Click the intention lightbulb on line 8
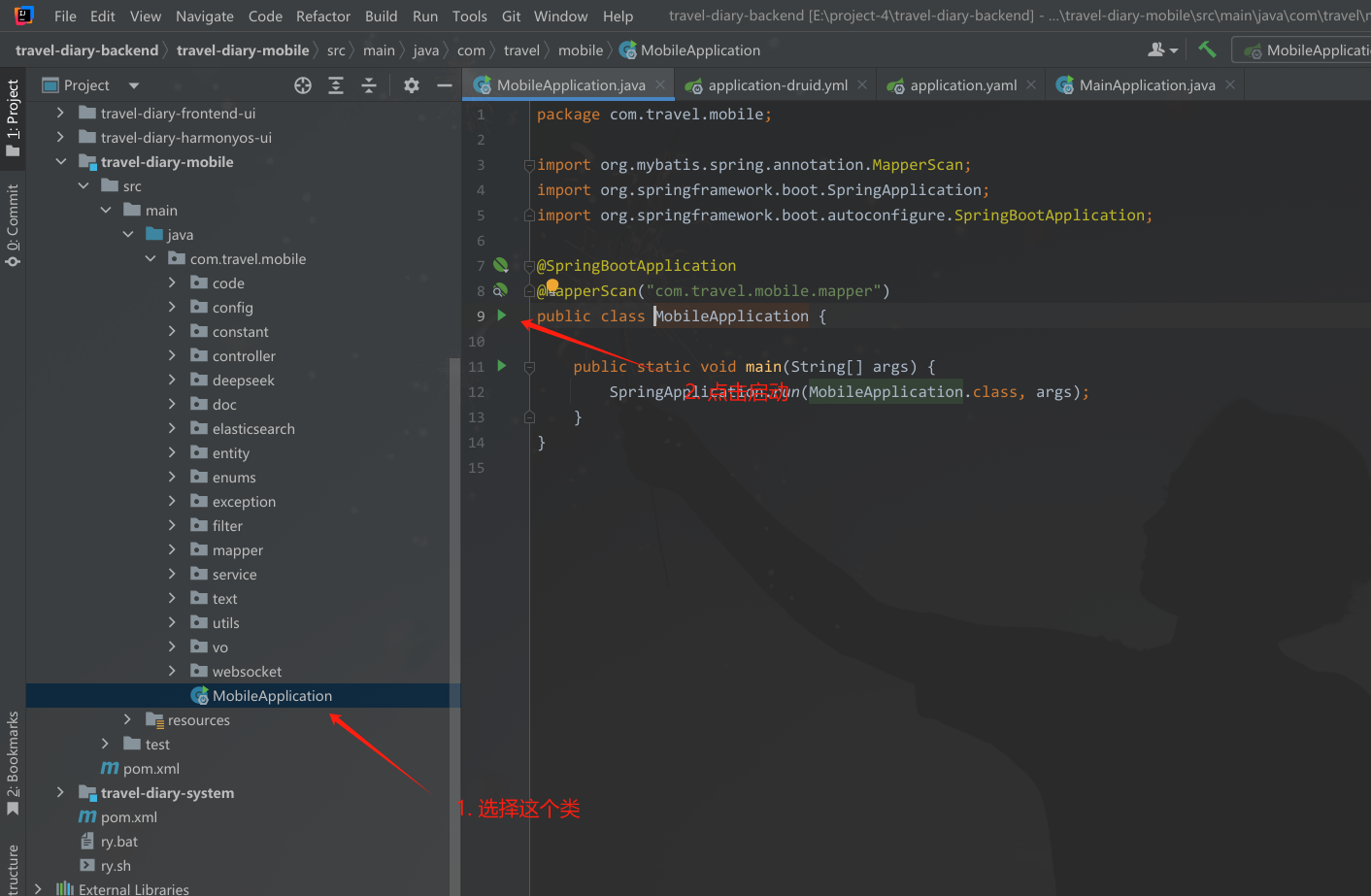 pyautogui.click(x=552, y=285)
